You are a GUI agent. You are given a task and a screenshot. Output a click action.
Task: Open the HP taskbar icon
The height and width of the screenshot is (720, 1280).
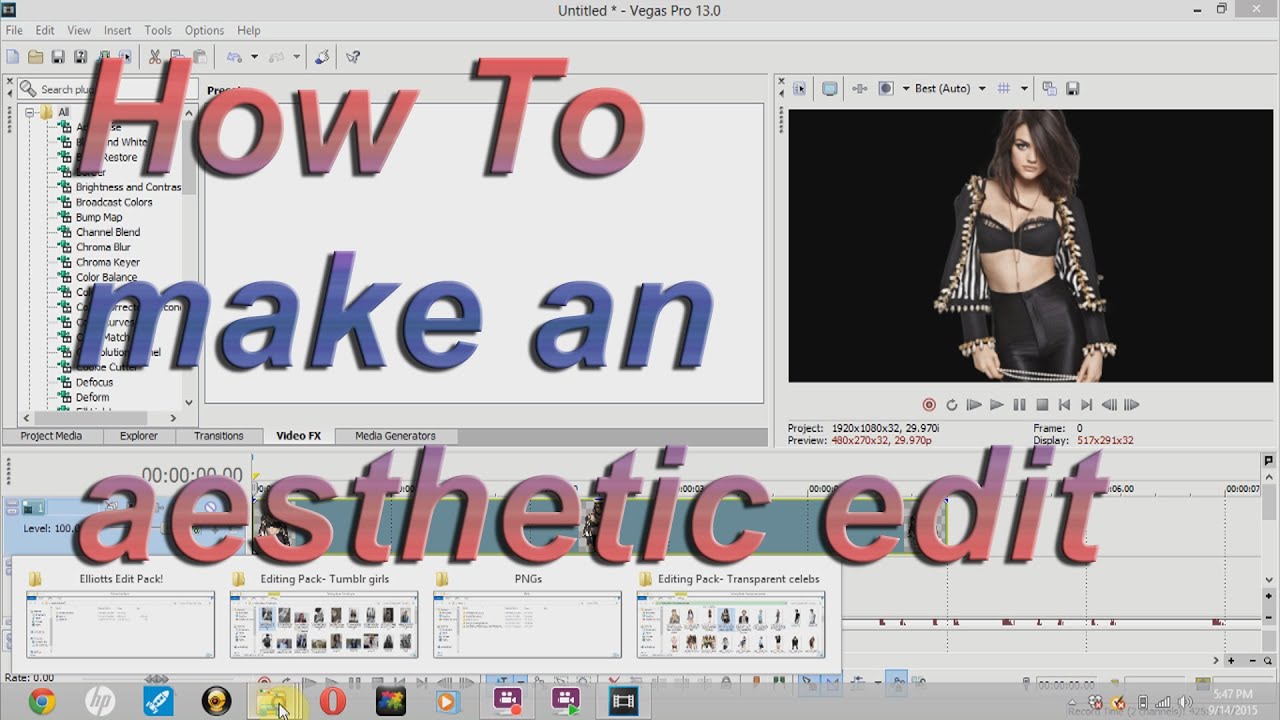pyautogui.click(x=100, y=702)
